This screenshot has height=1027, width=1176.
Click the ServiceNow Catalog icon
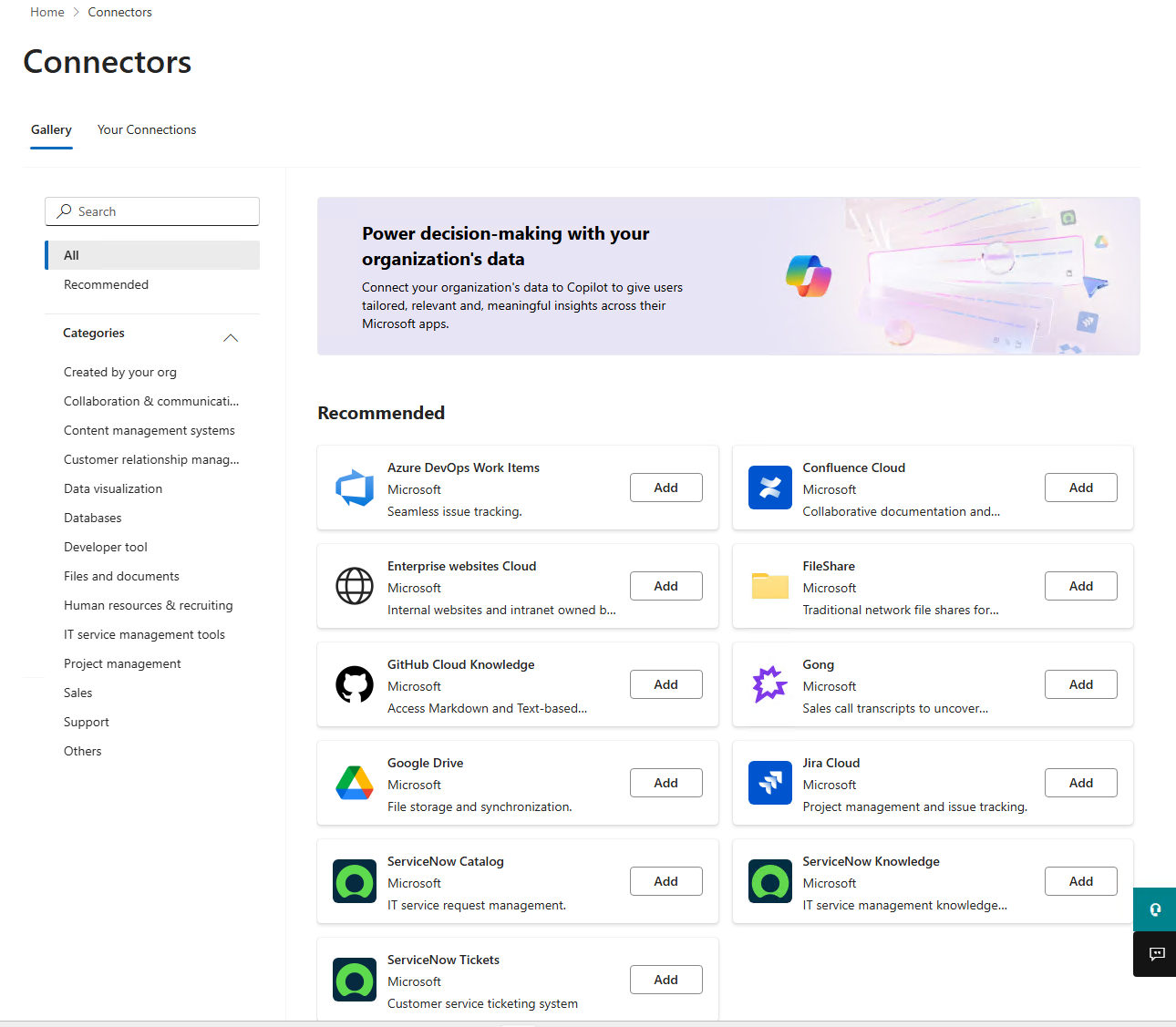click(x=355, y=881)
